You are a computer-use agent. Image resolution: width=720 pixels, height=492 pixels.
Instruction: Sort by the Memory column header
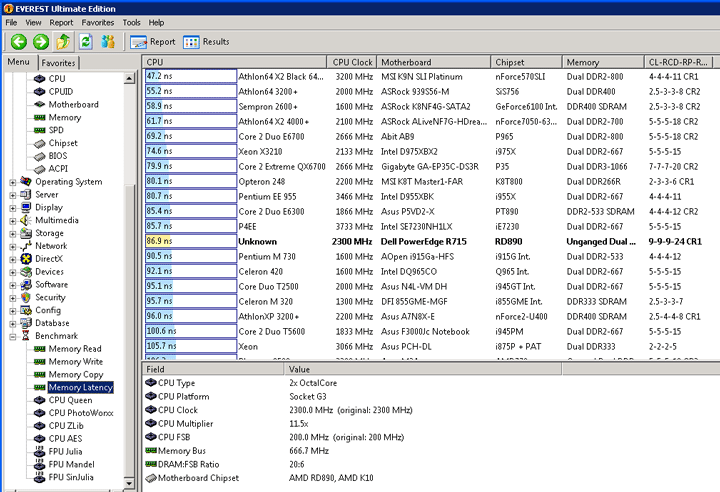coord(603,62)
